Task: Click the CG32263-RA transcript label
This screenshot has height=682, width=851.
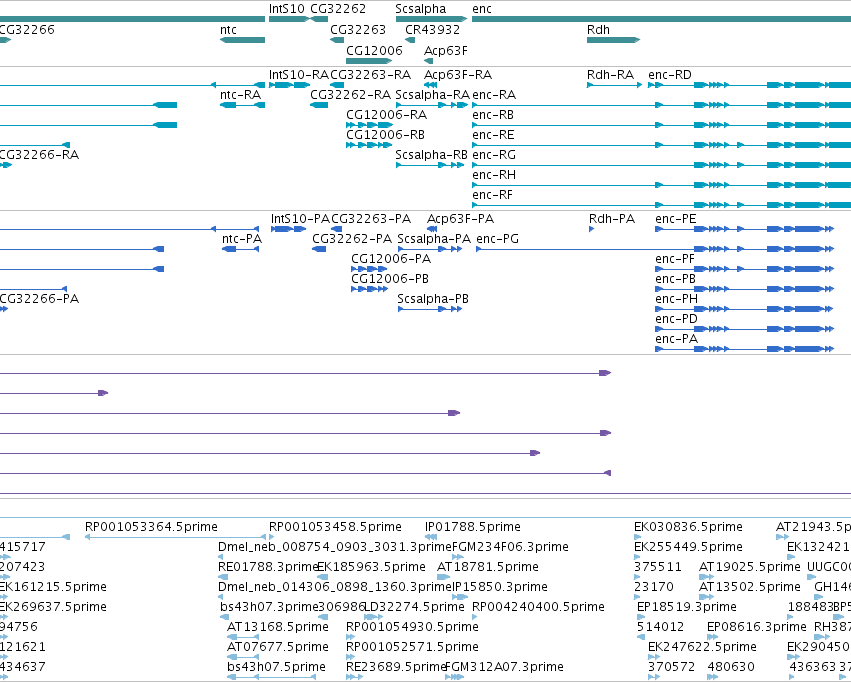Action: click(370, 74)
